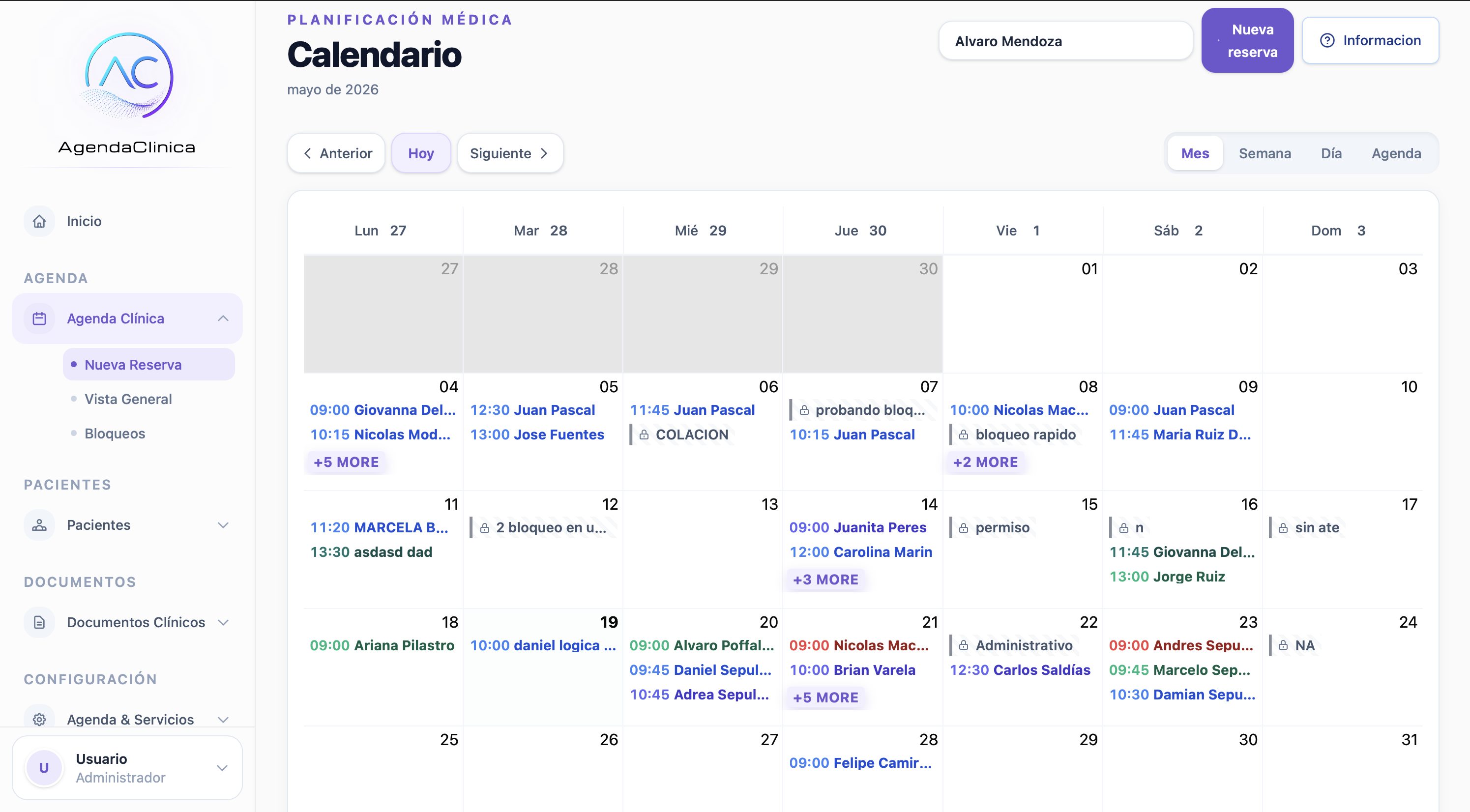Select the Día view tab
1470x812 pixels.
coord(1331,153)
